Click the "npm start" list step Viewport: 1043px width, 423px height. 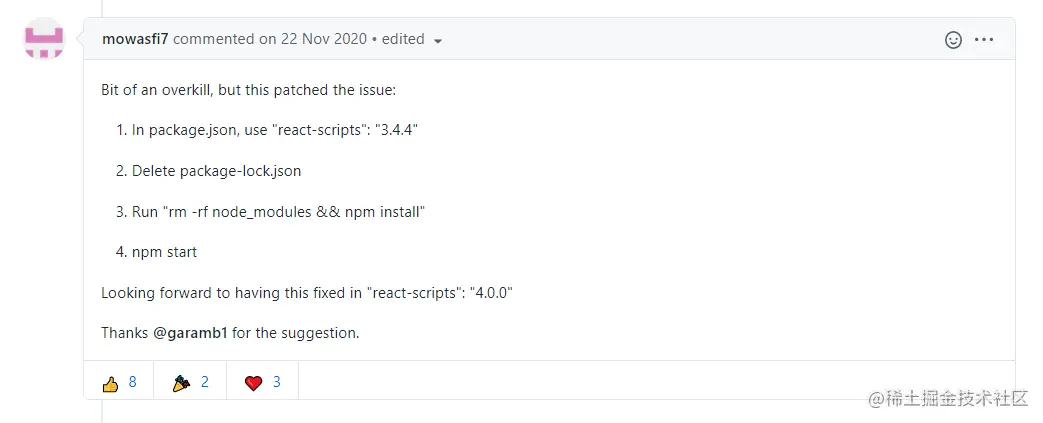[x=164, y=252]
